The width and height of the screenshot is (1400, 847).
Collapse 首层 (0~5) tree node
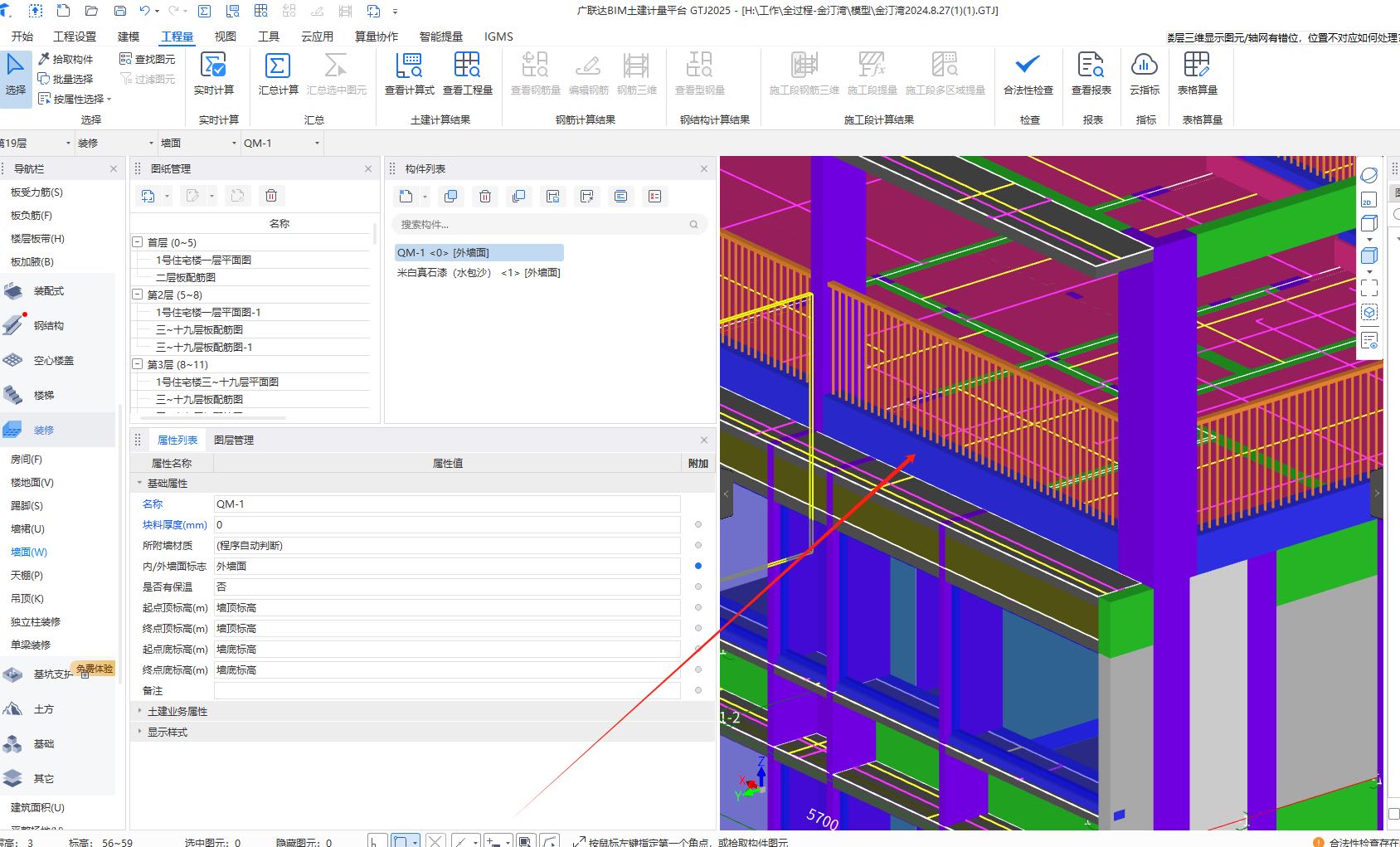point(138,242)
